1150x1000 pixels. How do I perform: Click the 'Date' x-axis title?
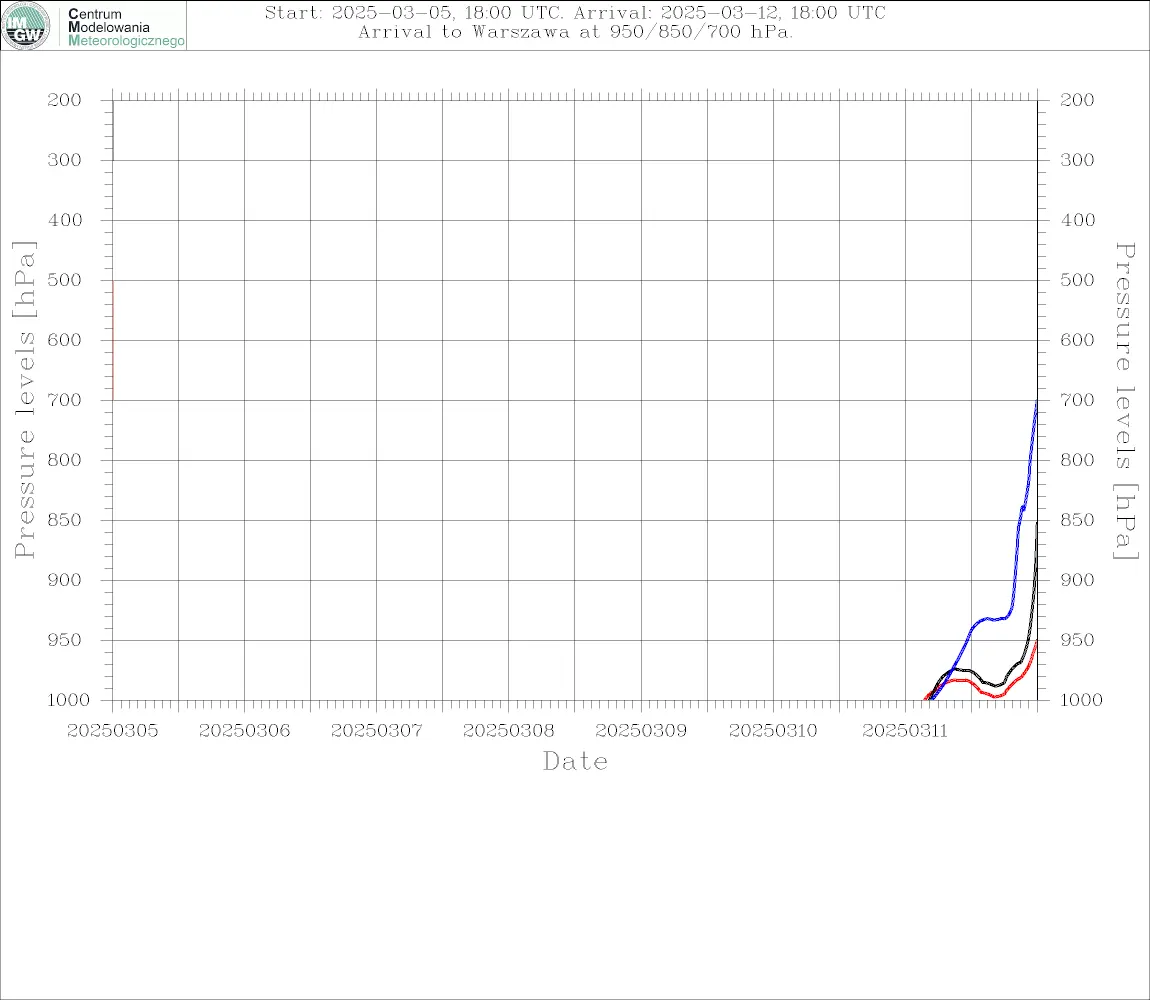(x=576, y=762)
